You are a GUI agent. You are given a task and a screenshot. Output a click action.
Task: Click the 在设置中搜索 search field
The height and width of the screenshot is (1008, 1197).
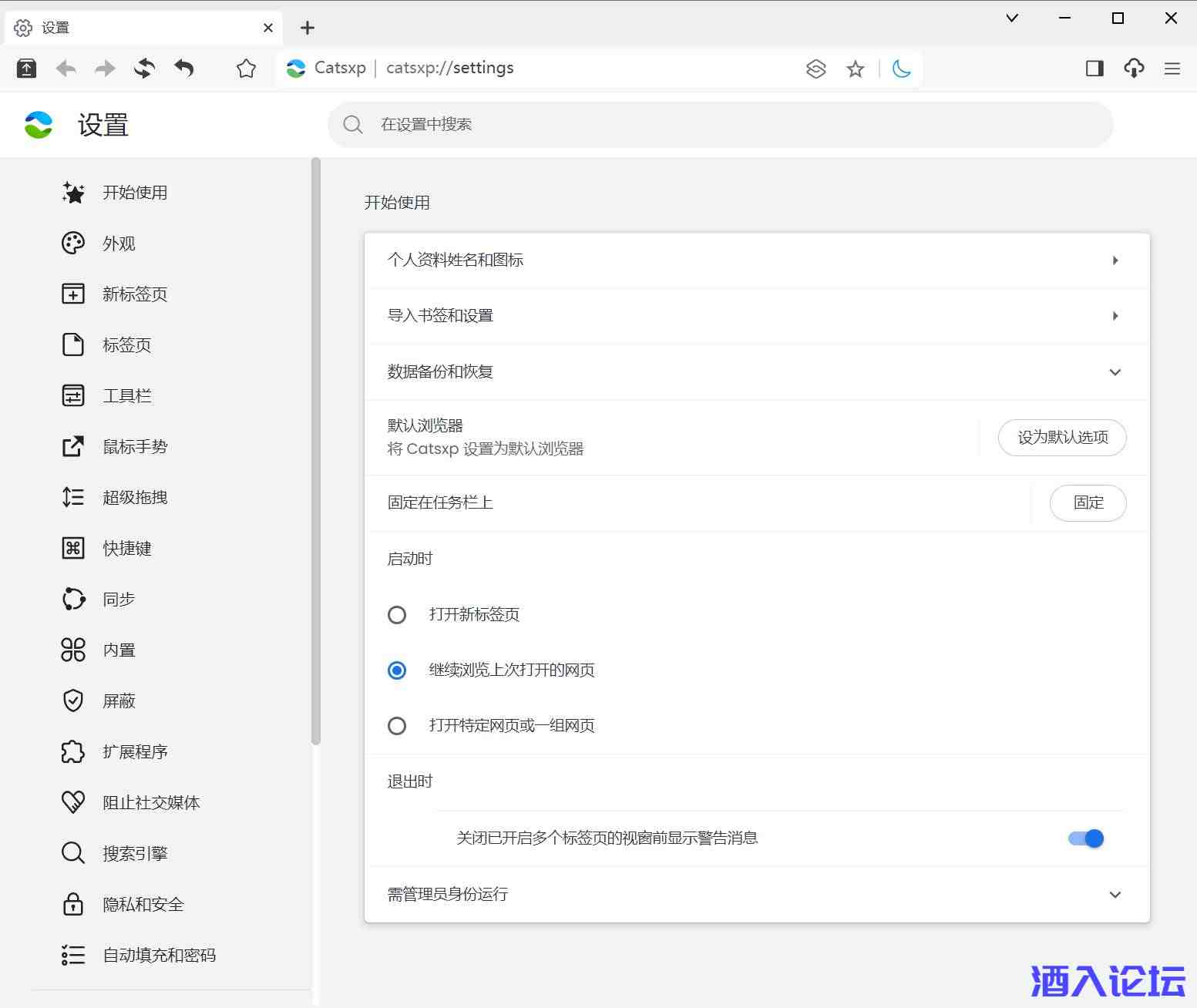tap(720, 125)
